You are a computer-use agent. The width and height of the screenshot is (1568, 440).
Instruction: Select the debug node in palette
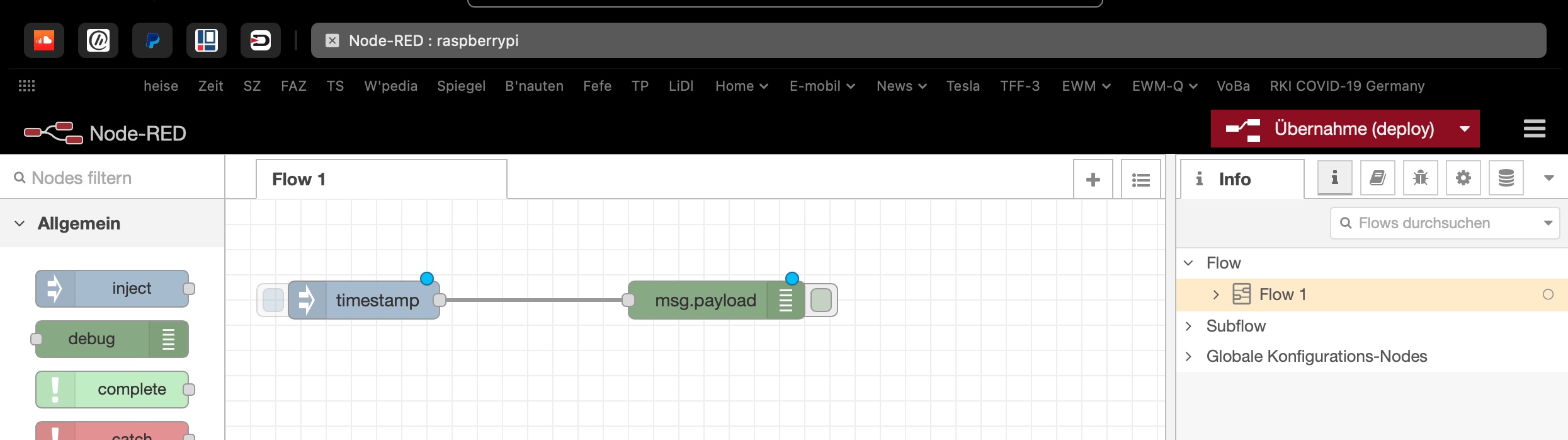point(112,339)
